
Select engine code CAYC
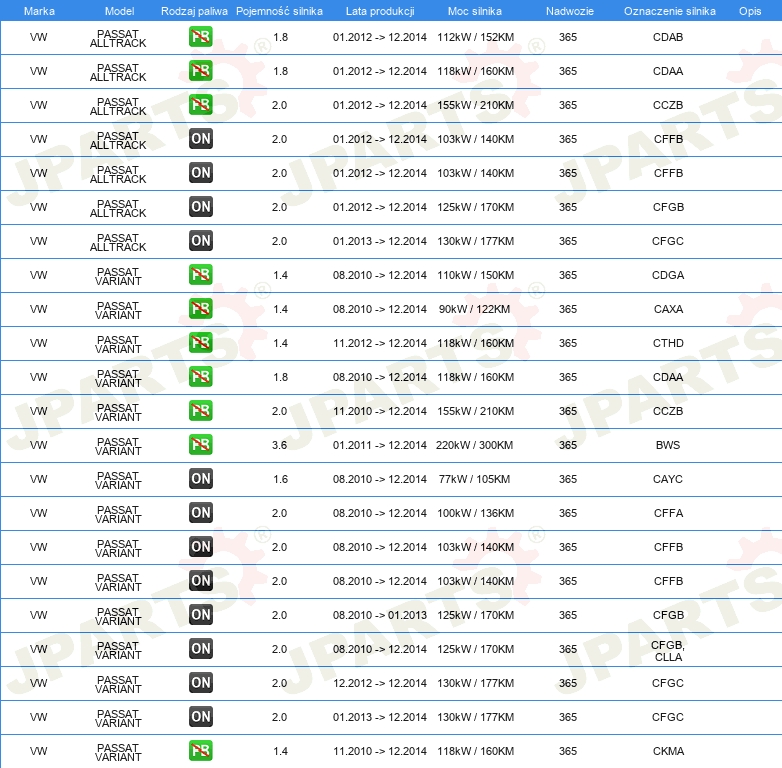tap(668, 479)
